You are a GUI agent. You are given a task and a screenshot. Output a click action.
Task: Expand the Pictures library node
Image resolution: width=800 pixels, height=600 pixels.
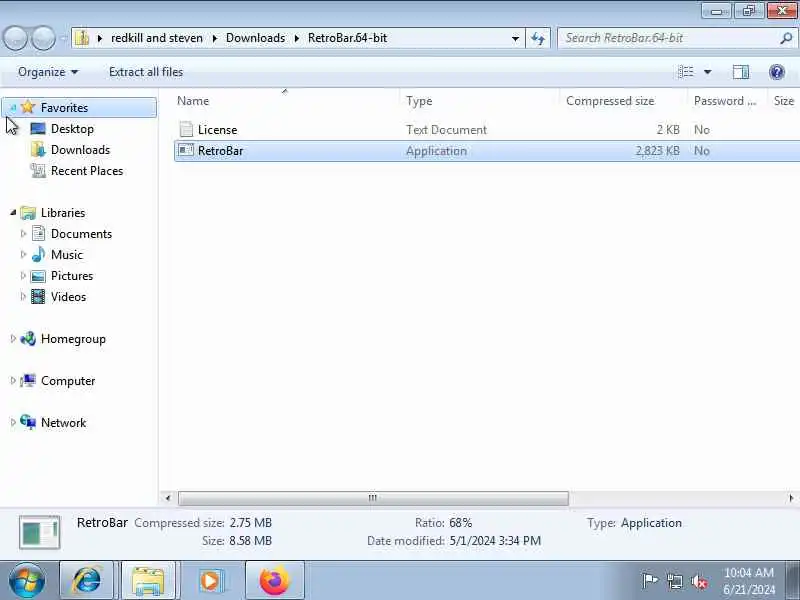coord(23,276)
